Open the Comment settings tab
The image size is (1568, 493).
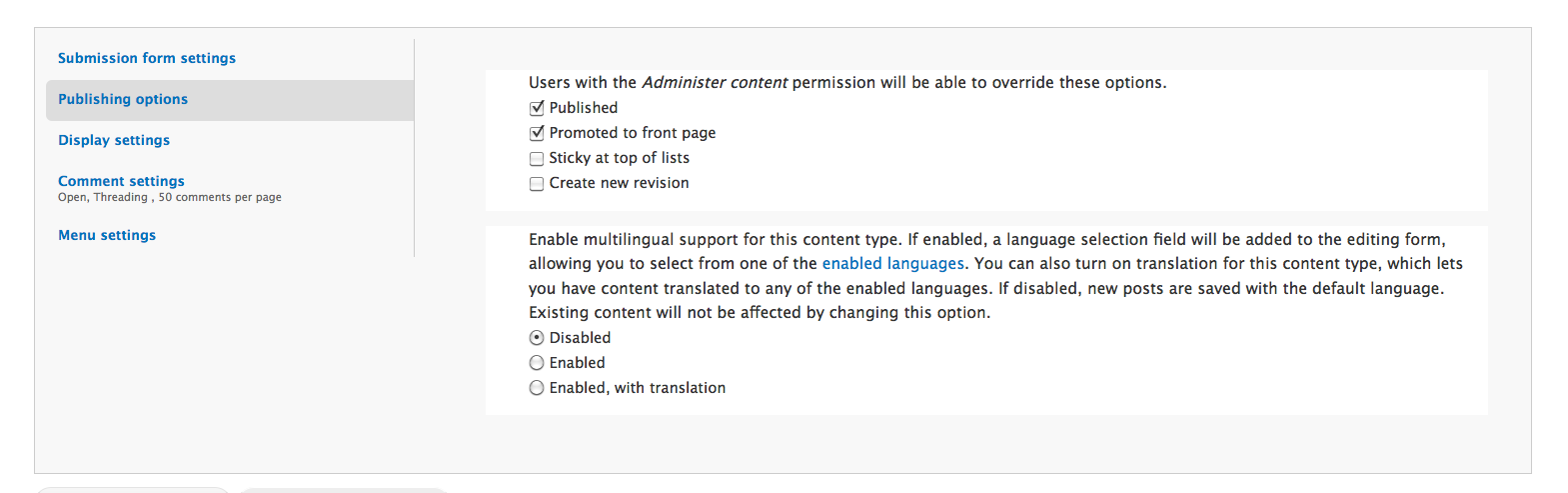coord(121,181)
